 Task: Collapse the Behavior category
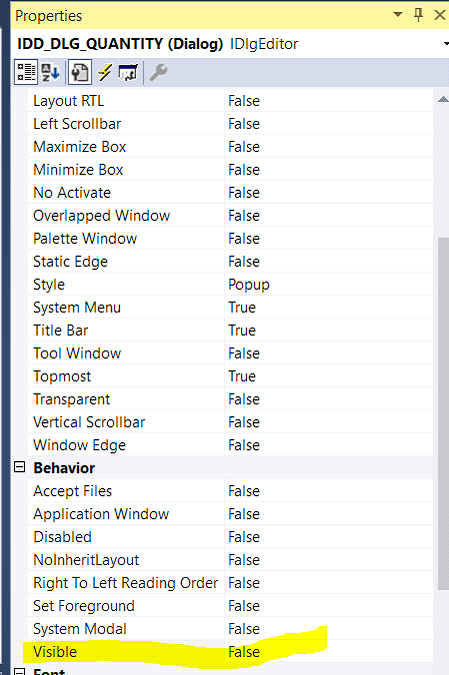pos(20,467)
